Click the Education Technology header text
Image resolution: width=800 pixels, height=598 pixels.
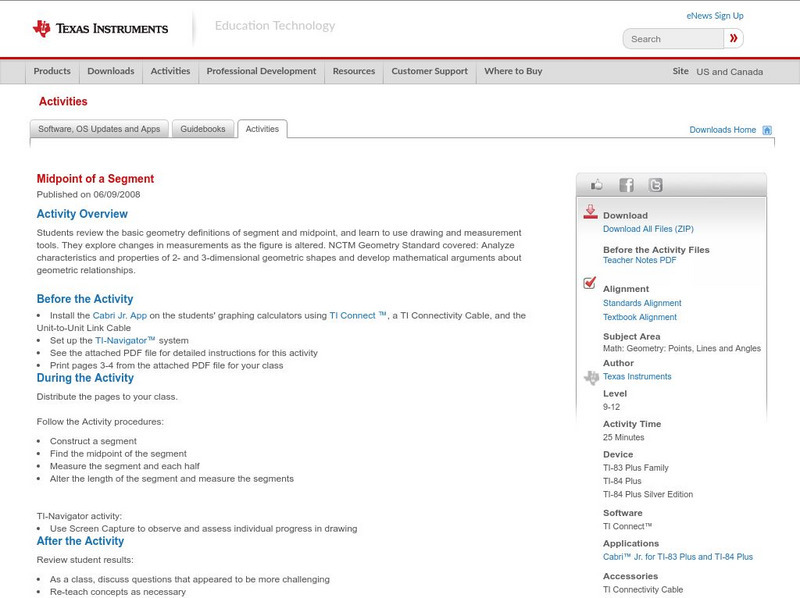[x=275, y=26]
